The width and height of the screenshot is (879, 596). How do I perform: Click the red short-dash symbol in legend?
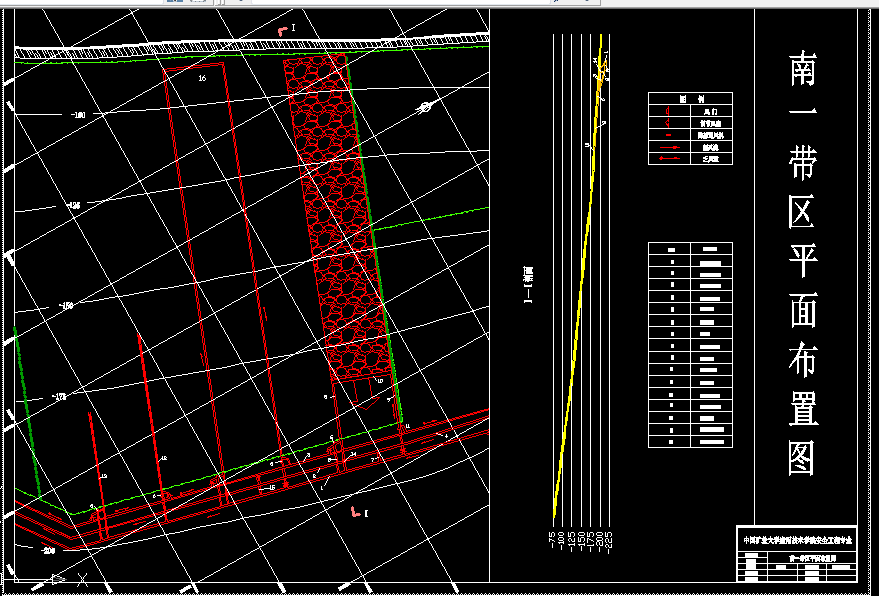tap(668, 135)
